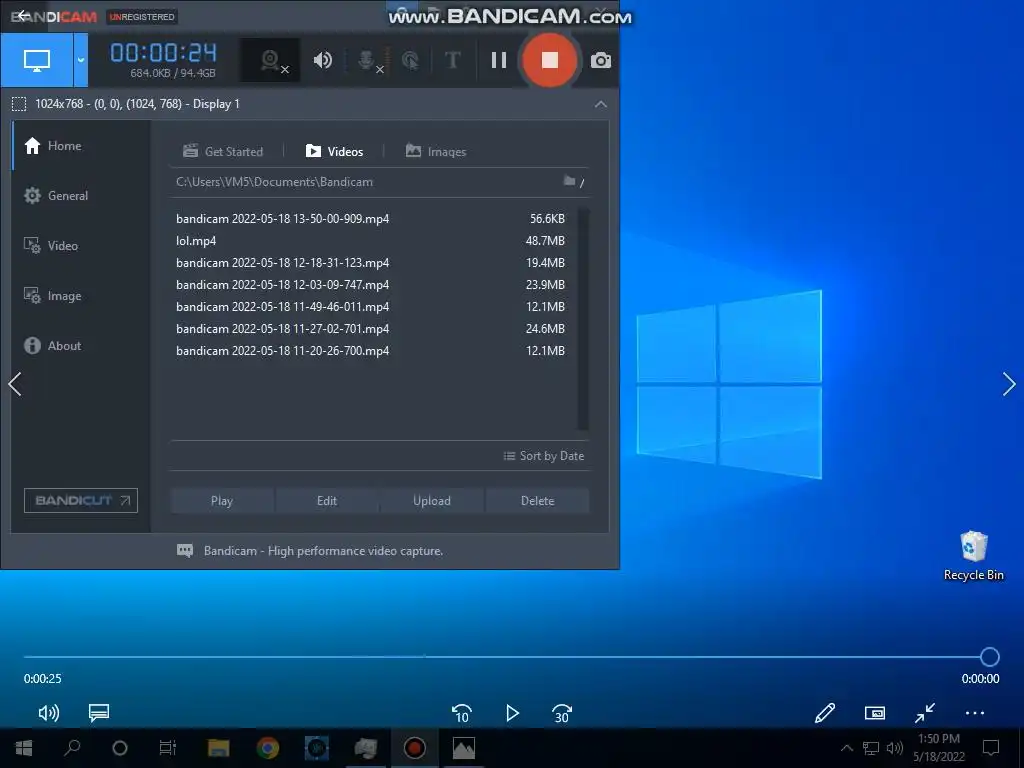
Task: Select bandicam 2022-05-18 13-50-00-909.mp4
Action: tap(370, 219)
